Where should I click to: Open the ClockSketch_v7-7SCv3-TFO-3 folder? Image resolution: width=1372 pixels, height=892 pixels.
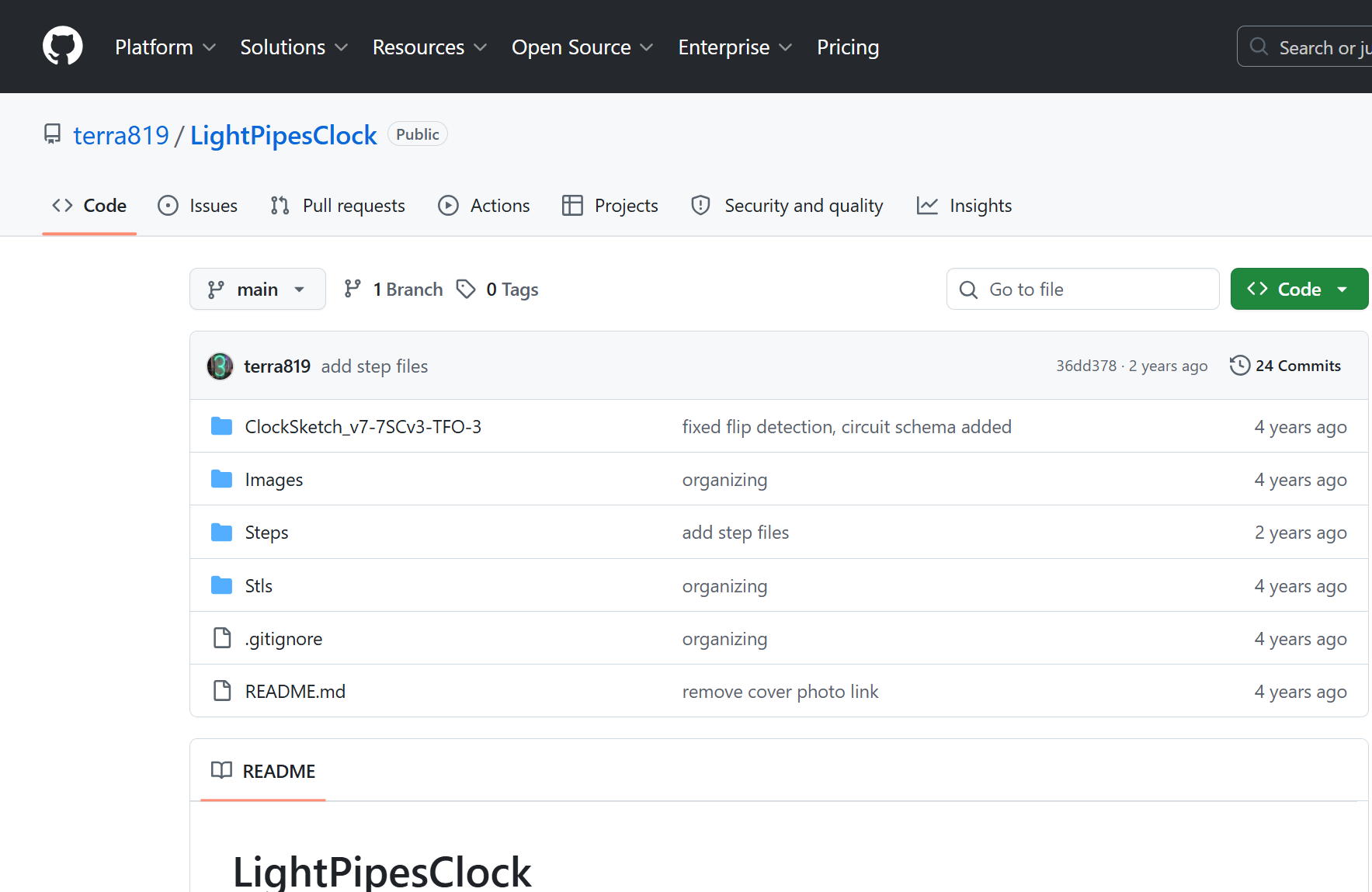point(363,427)
